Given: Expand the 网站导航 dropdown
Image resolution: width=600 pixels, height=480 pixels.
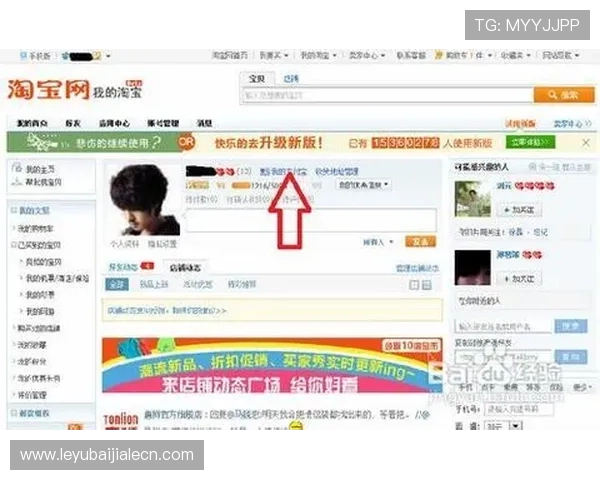Looking at the screenshot, I should [577, 56].
